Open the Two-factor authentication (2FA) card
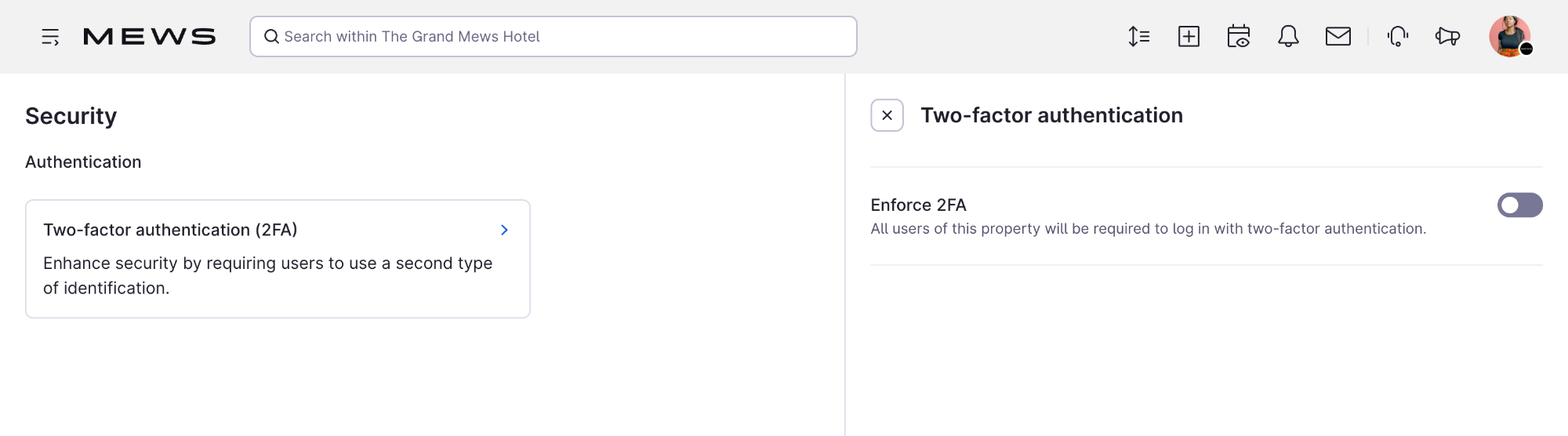This screenshot has height=436, width=1568. pyautogui.click(x=278, y=259)
